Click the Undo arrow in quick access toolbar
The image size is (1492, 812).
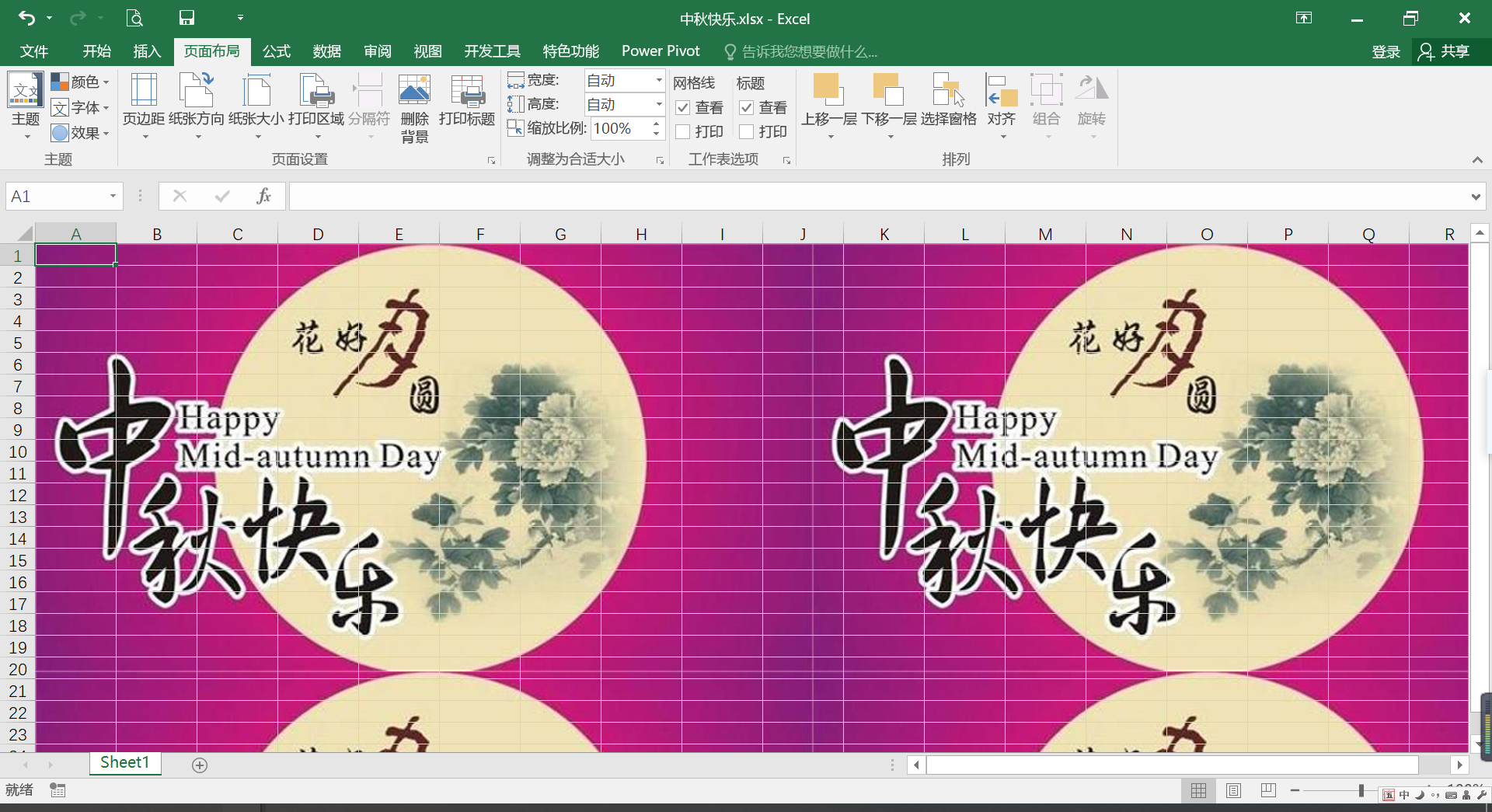click(x=26, y=18)
